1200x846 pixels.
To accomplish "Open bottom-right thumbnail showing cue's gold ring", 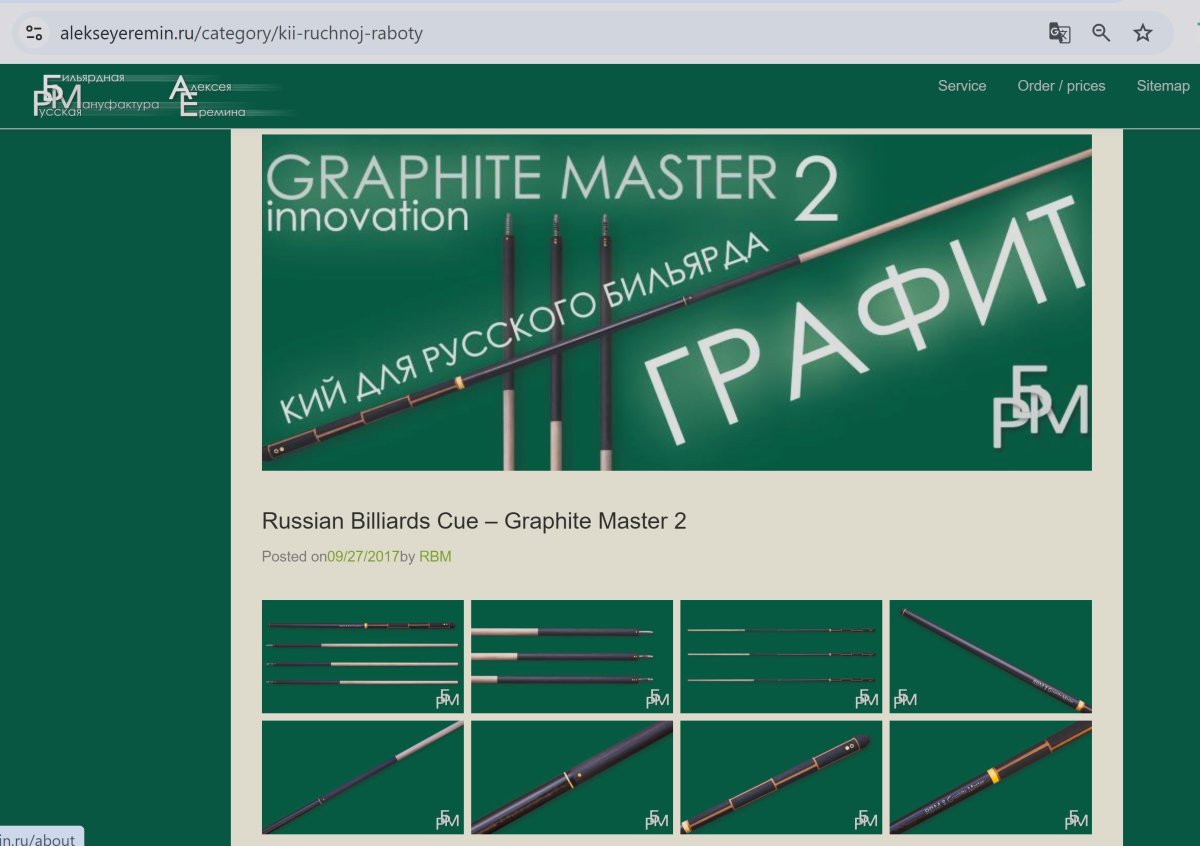I will pyautogui.click(x=990, y=777).
